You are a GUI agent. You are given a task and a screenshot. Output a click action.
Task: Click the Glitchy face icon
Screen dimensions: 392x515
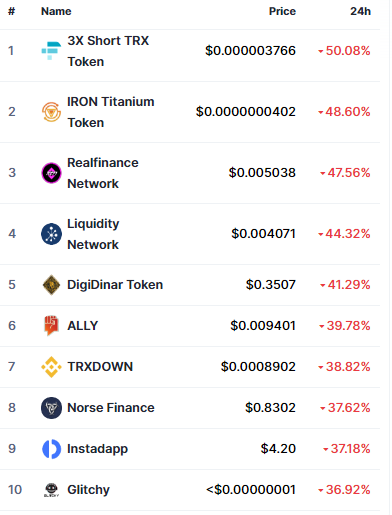point(51,490)
